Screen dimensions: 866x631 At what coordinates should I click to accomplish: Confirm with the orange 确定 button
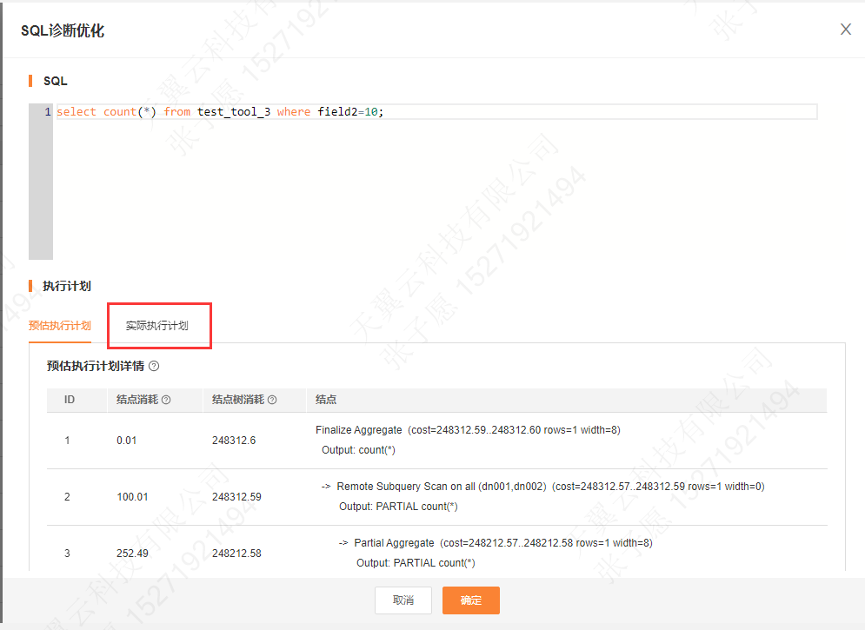pos(471,600)
